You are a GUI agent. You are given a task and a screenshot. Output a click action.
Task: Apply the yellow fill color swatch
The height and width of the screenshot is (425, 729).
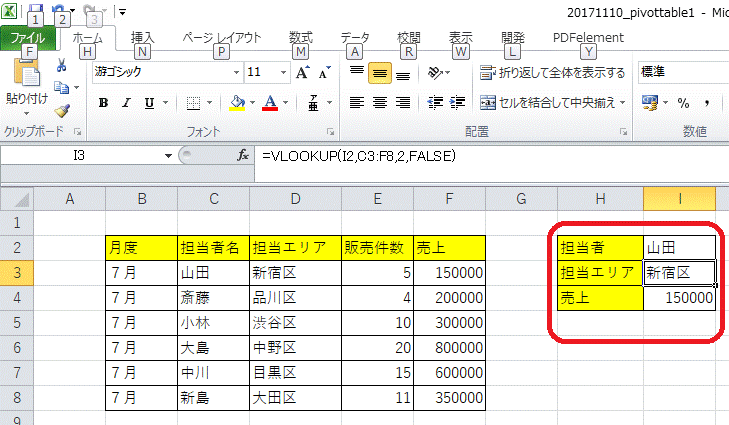tap(237, 103)
